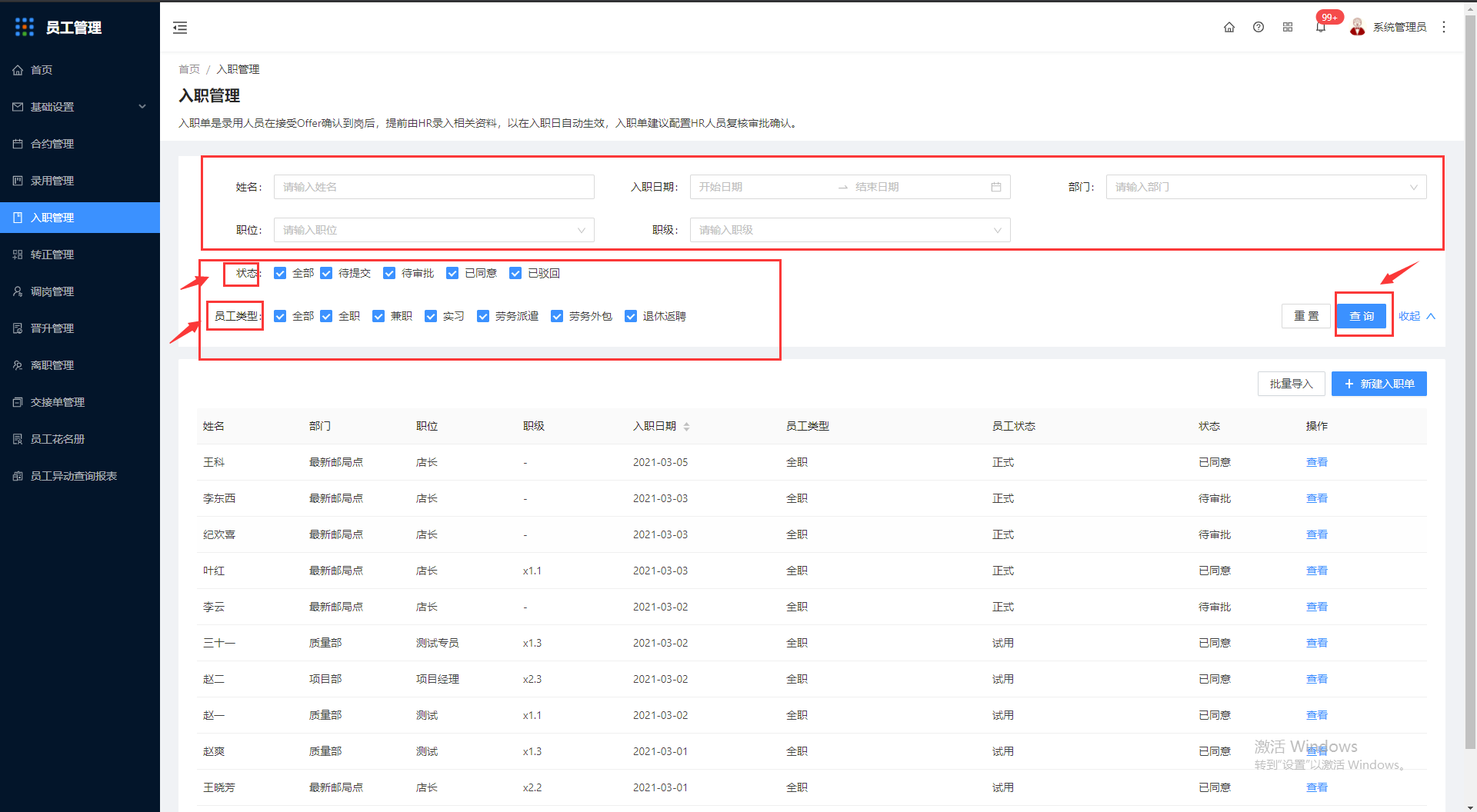Open the vertical three-dot more menu

click(x=1444, y=27)
